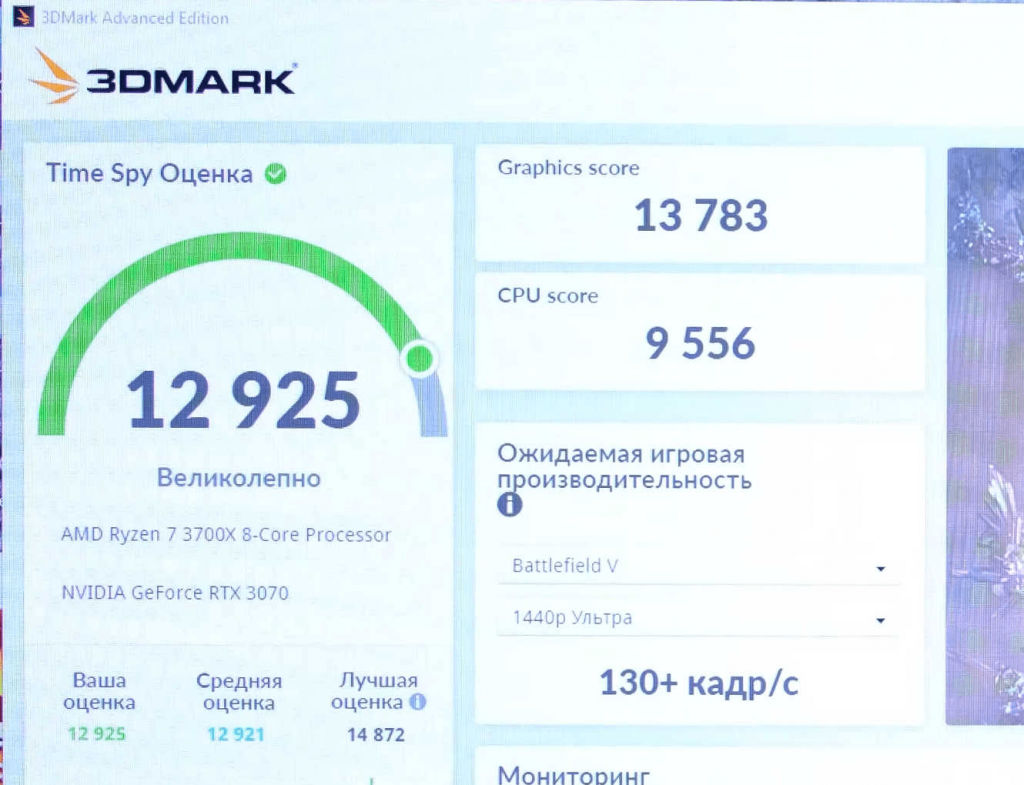Click the green gauge marker dot
Image resolution: width=1024 pixels, height=785 pixels.
coord(419,359)
